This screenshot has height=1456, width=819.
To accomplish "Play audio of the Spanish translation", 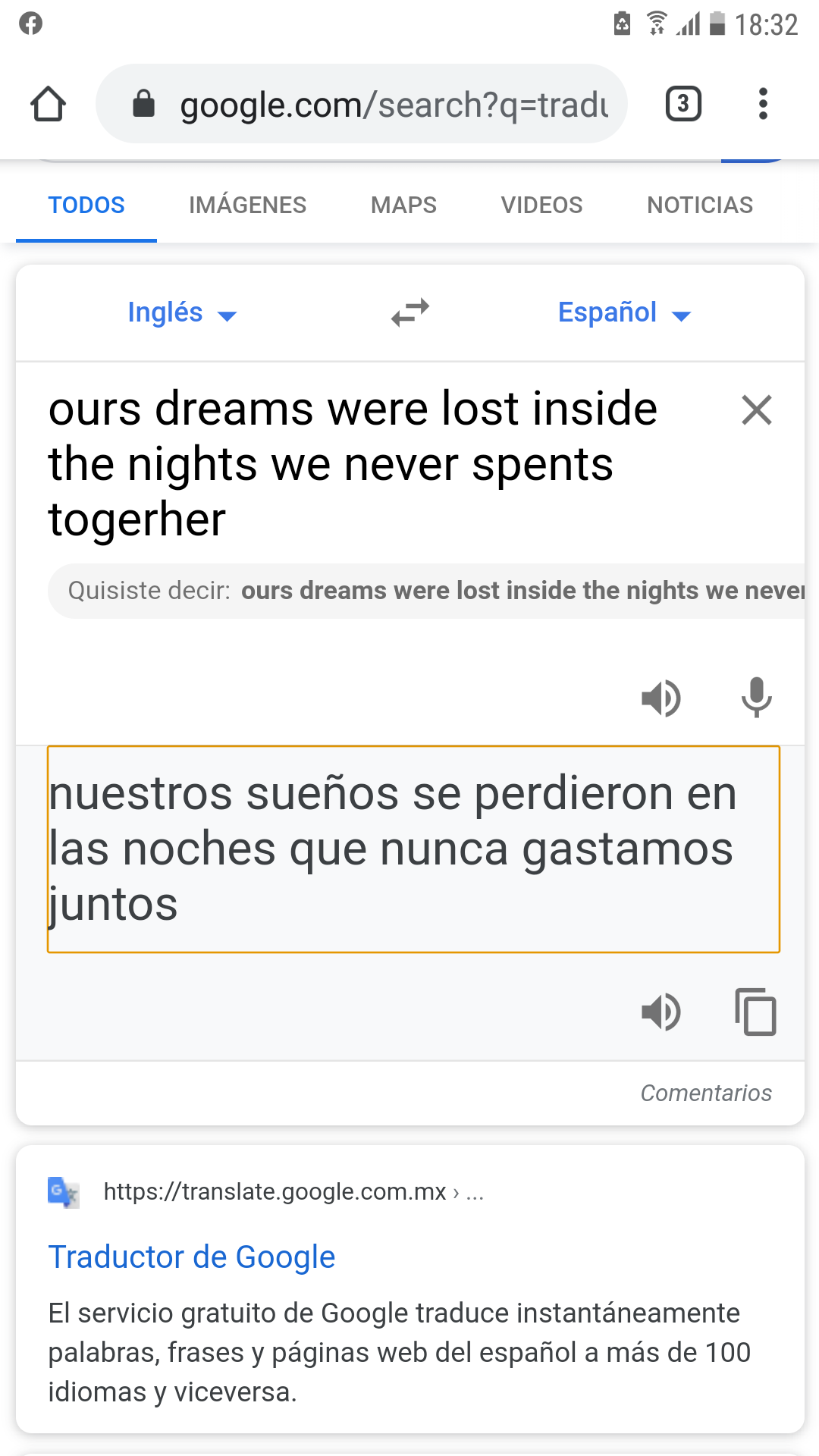I will click(x=661, y=1012).
